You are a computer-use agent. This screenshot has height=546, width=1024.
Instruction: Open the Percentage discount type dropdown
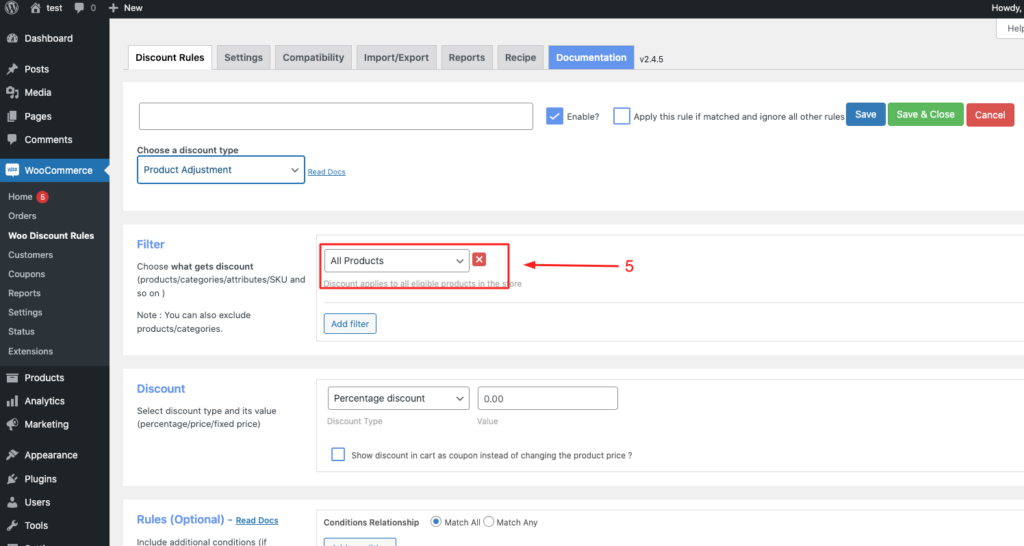point(398,398)
